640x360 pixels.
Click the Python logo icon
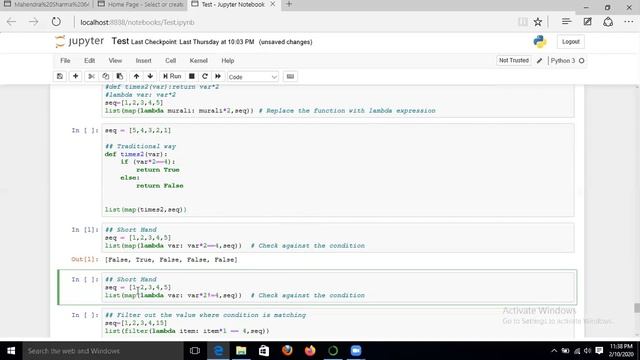coord(540,42)
